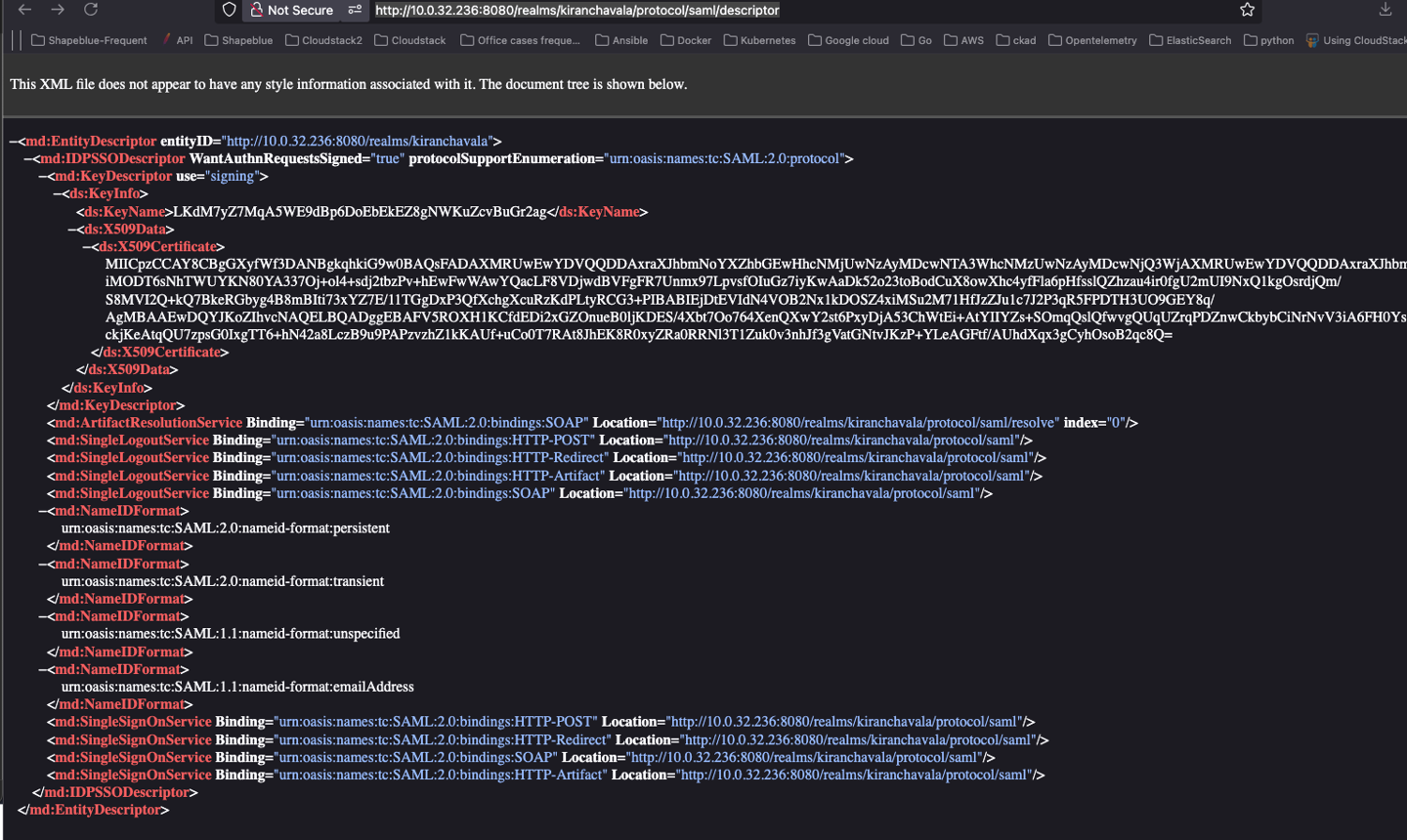Viewport: 1407px width, 840px height.
Task: Collapse NameIDFormat node containing persistent format
Action: tap(43, 511)
